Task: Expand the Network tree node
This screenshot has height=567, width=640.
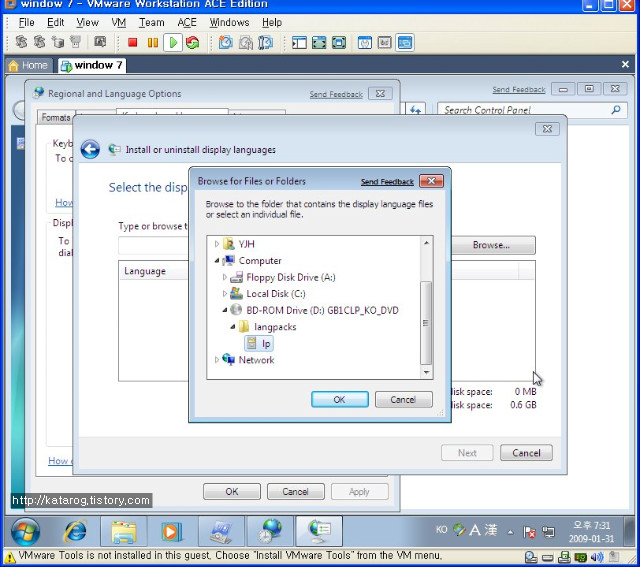Action: coord(217,360)
